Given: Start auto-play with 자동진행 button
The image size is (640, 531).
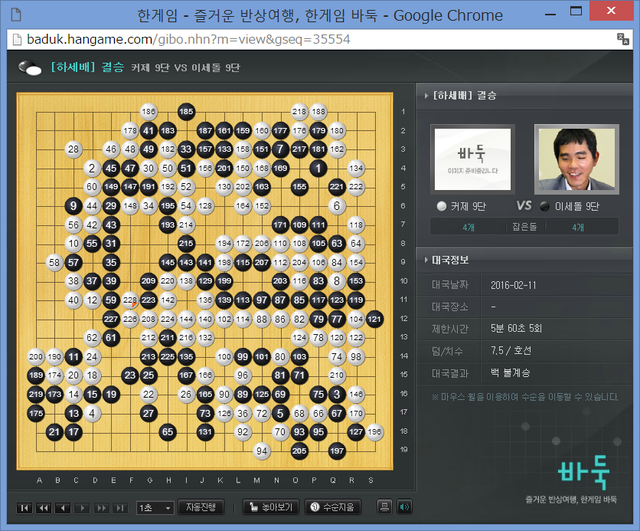Looking at the screenshot, I should pyautogui.click(x=201, y=507).
